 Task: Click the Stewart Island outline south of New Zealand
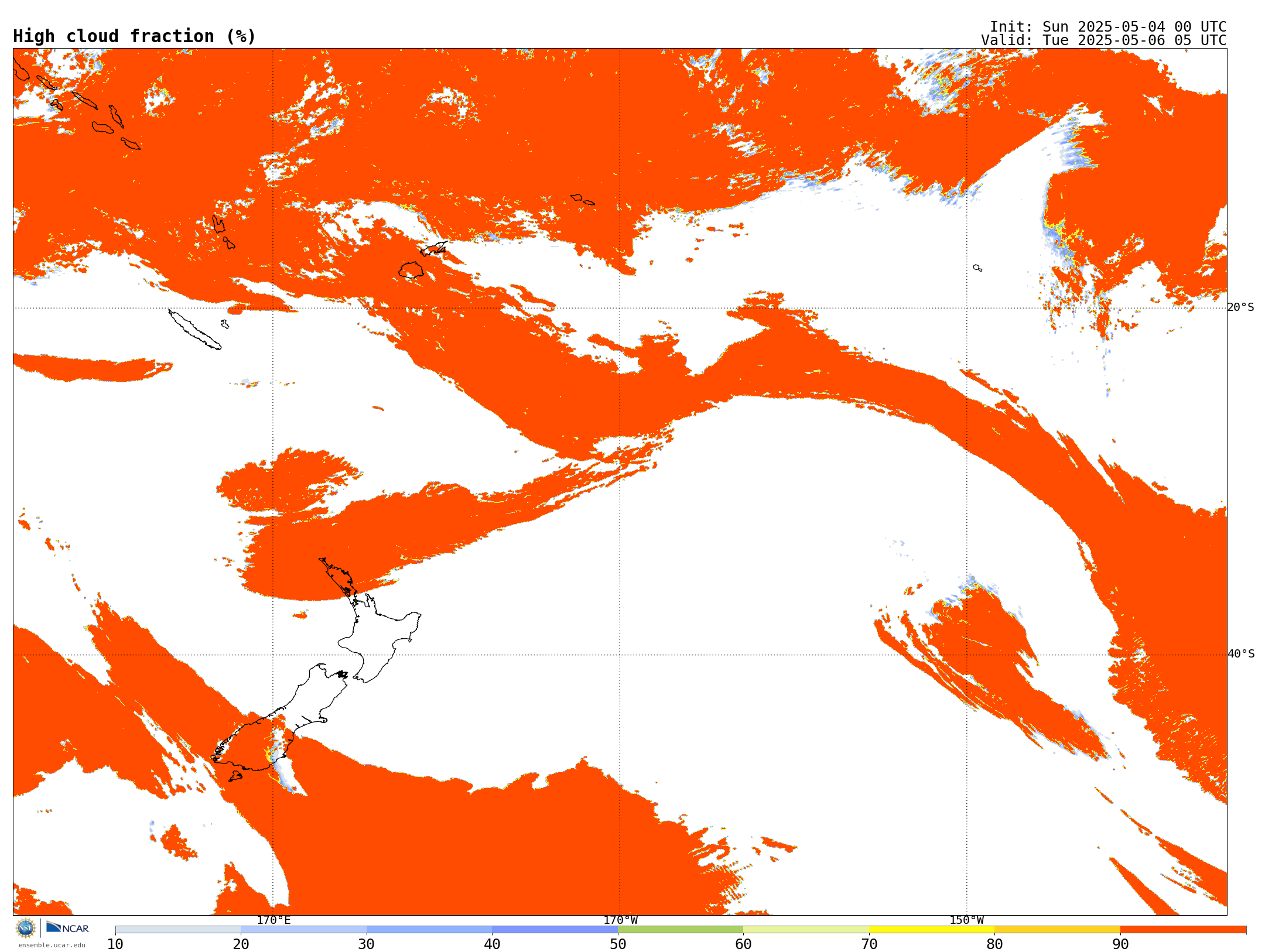[x=235, y=776]
